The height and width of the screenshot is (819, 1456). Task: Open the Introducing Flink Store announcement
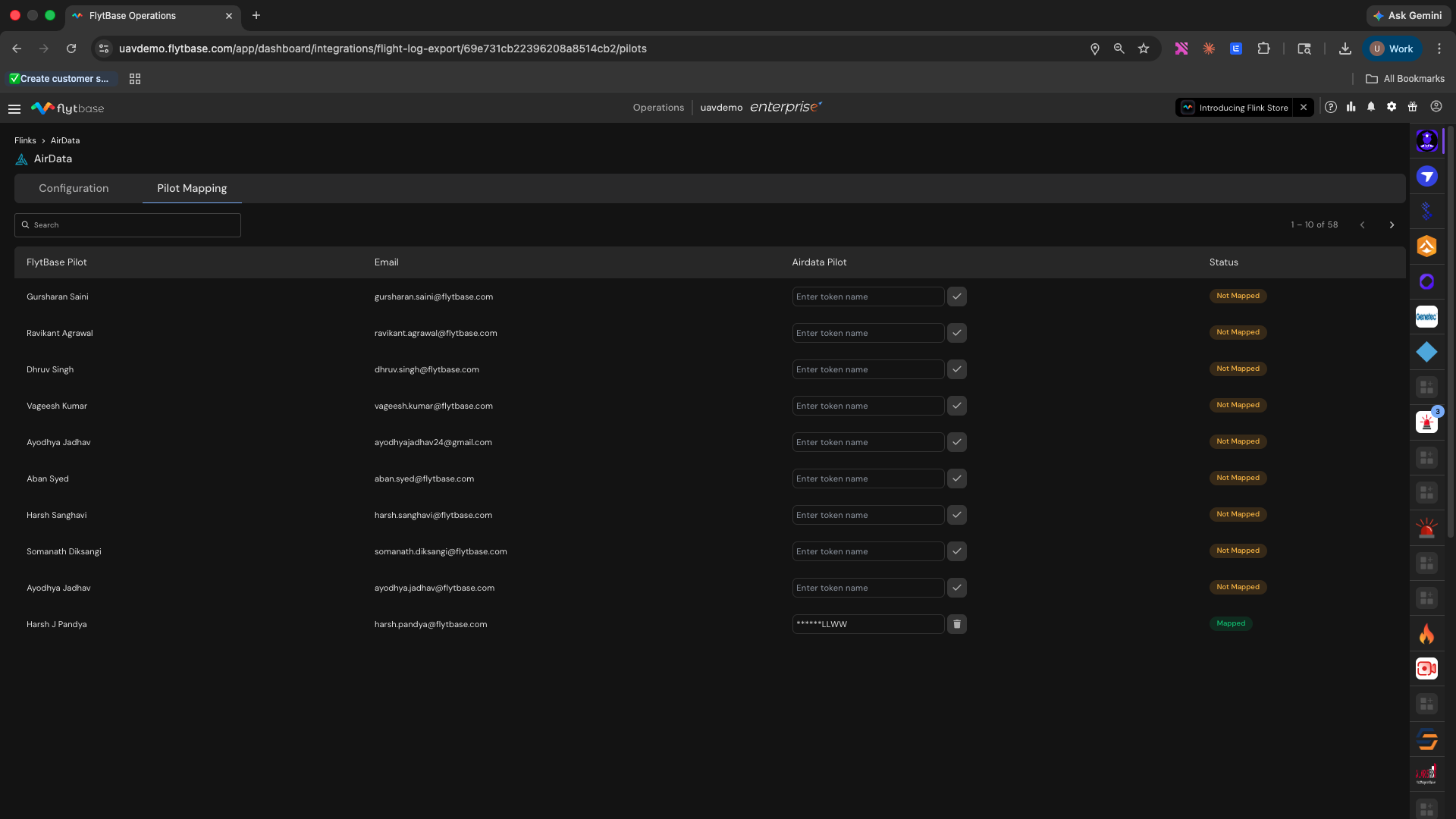(1235, 108)
